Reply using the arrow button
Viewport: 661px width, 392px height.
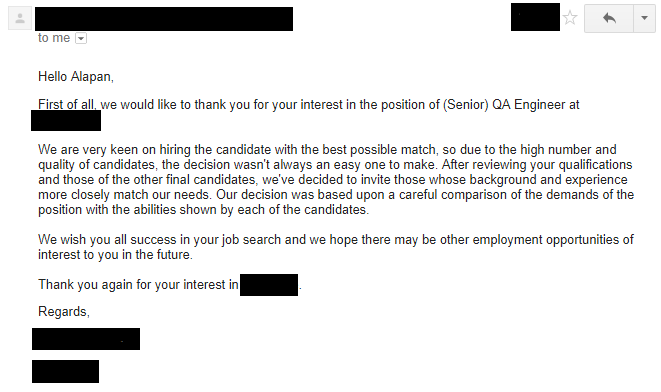click(609, 18)
